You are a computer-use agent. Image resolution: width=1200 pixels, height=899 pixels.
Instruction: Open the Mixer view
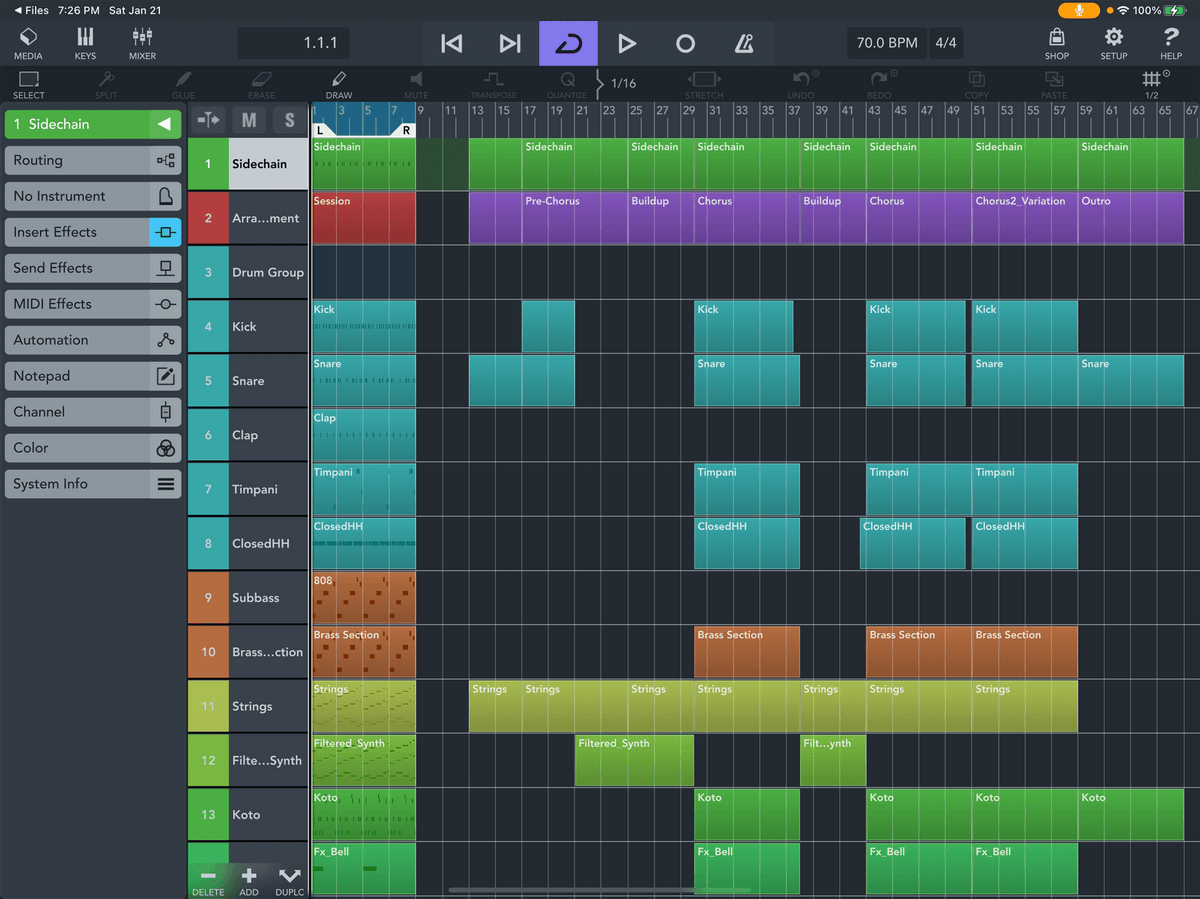pos(141,43)
